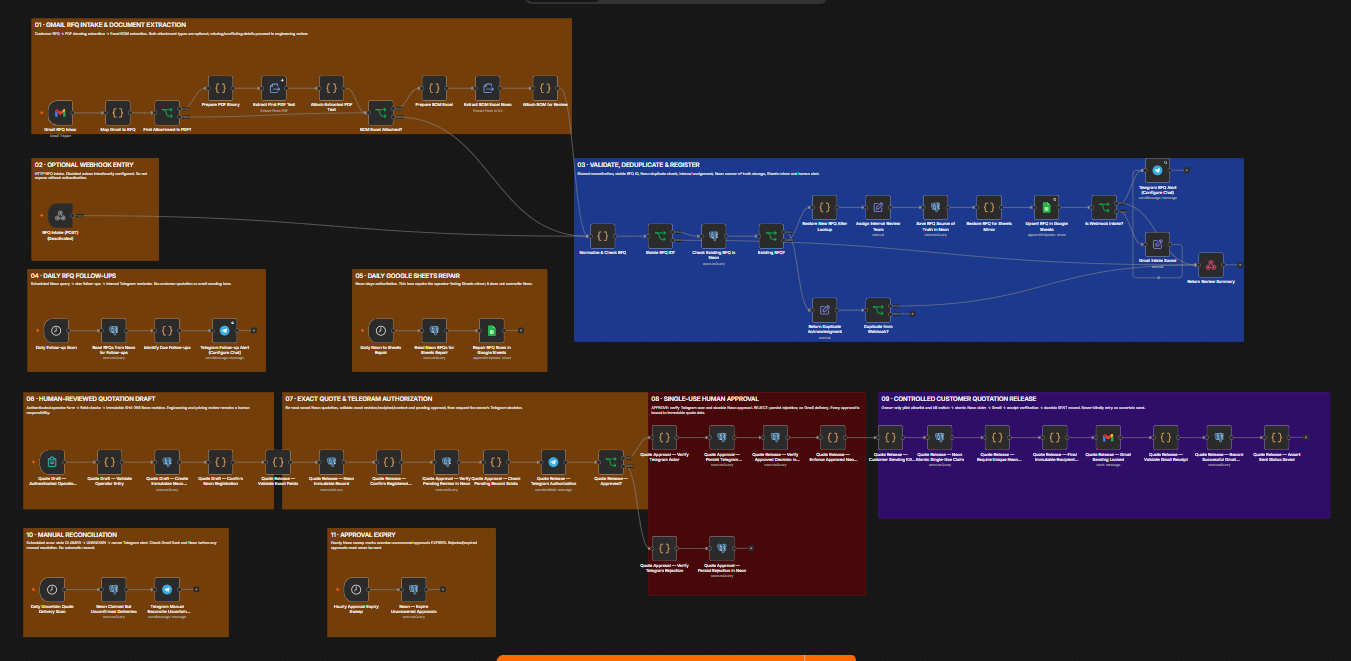
Task: Open the Map Gmail to RFQ code node
Action: click(117, 113)
